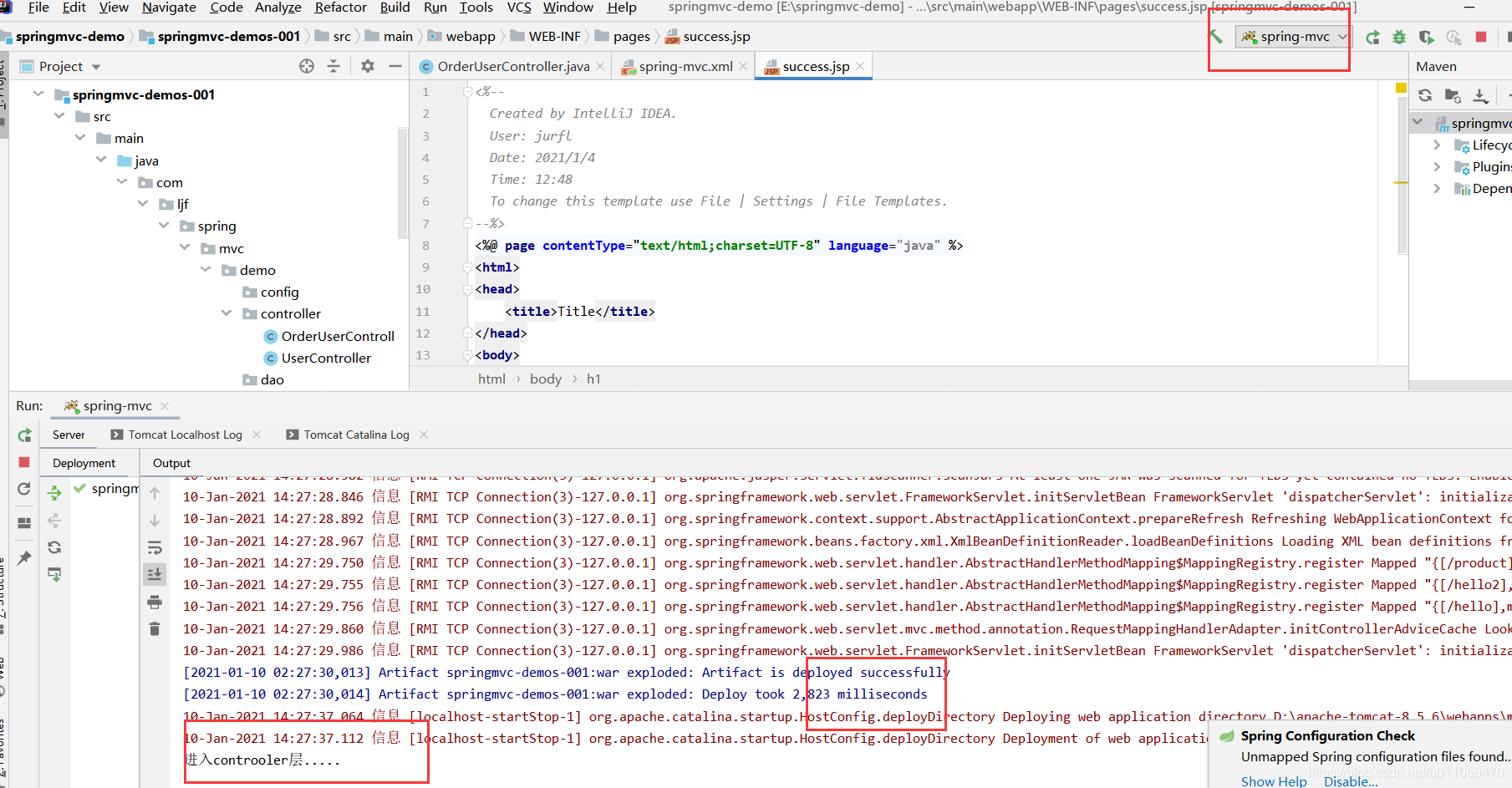Click Show Help in Spring Configuration Check
Viewport: 1512px width, 788px height.
pyautogui.click(x=1273, y=780)
